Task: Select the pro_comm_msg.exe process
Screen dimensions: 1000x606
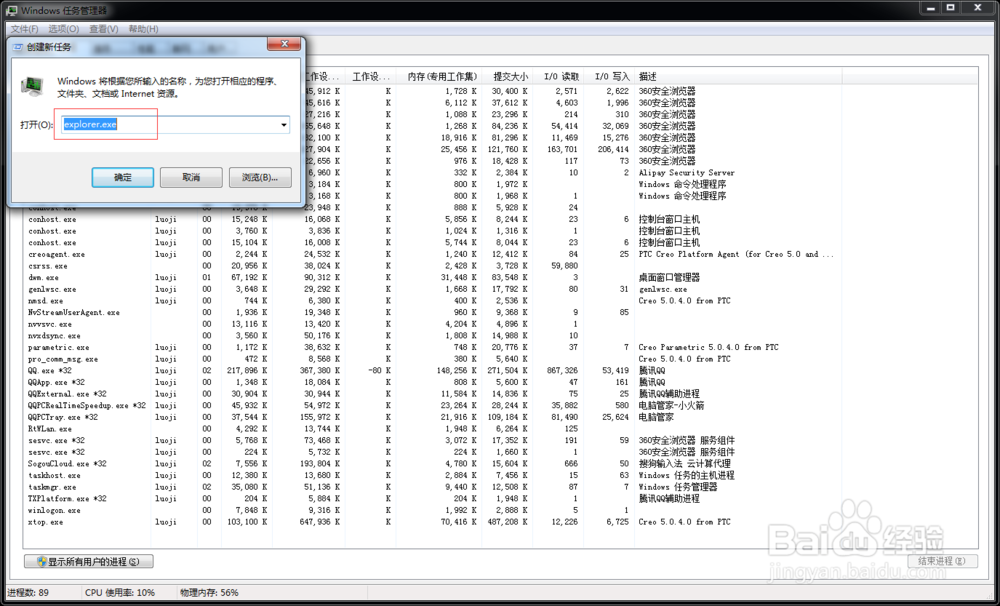Action: click(62, 359)
